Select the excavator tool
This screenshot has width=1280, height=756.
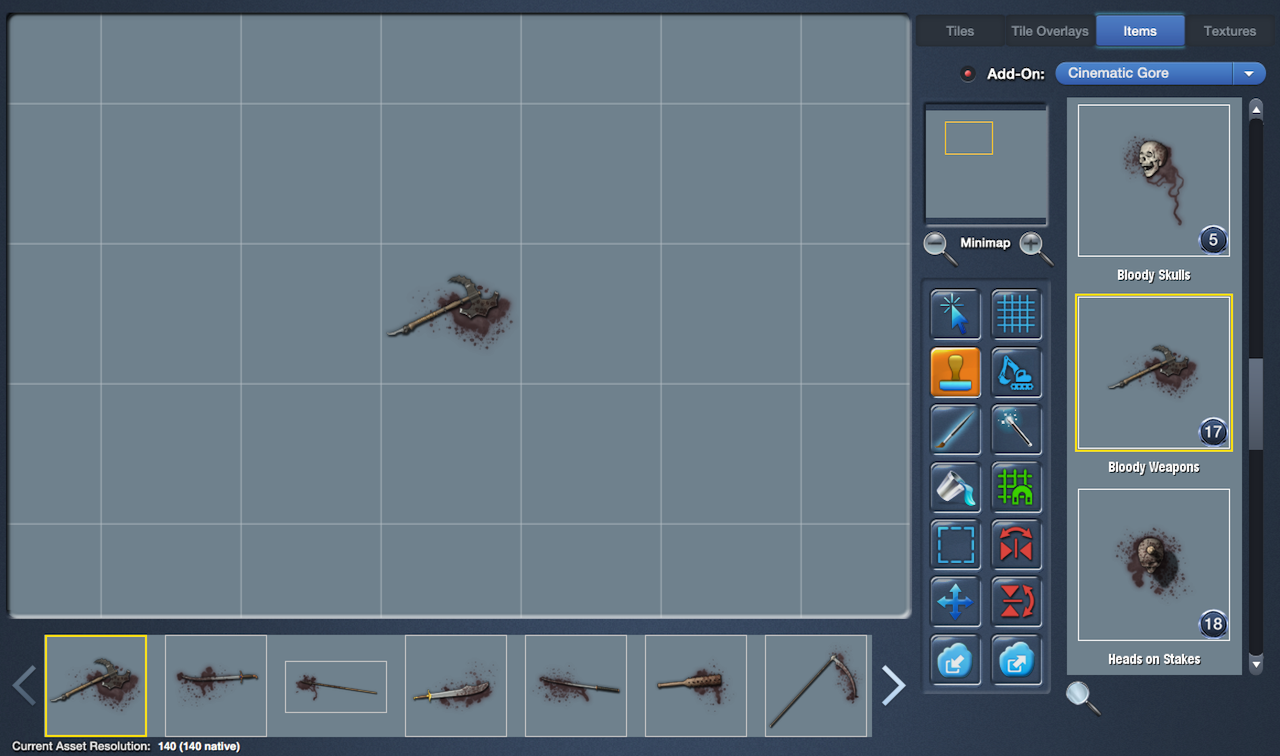[1016, 372]
